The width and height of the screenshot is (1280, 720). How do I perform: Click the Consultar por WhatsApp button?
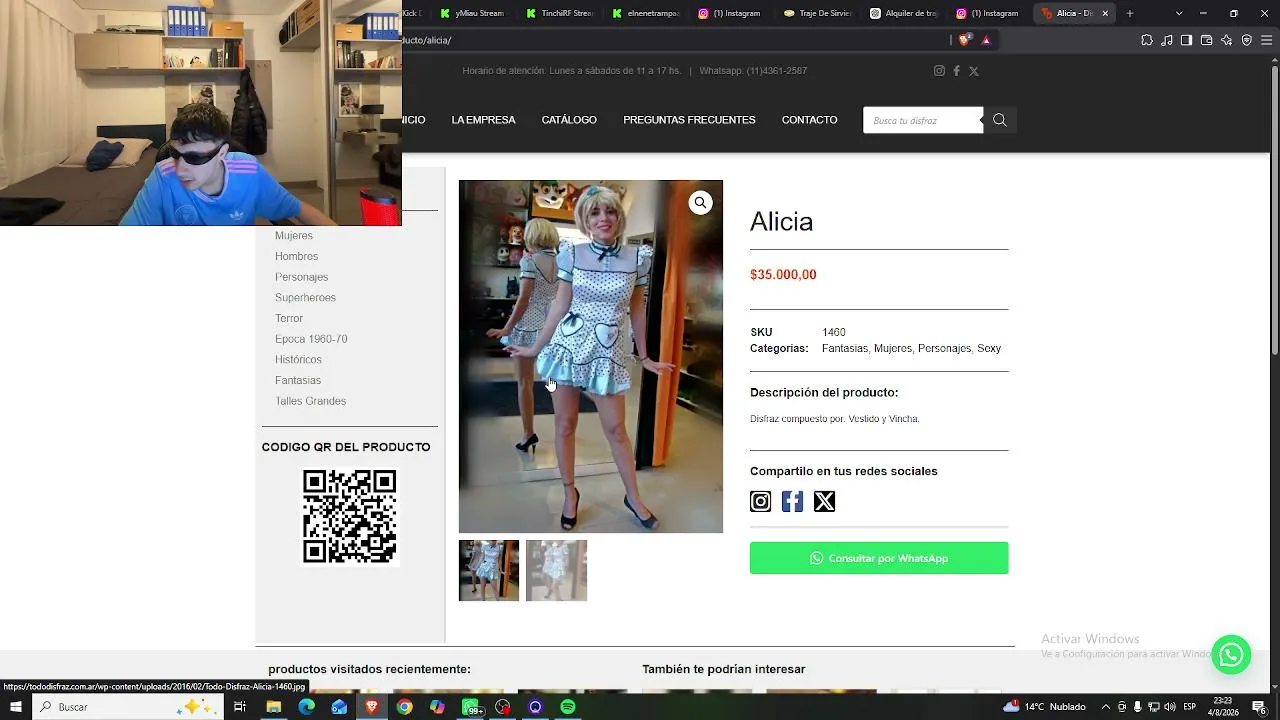click(879, 558)
